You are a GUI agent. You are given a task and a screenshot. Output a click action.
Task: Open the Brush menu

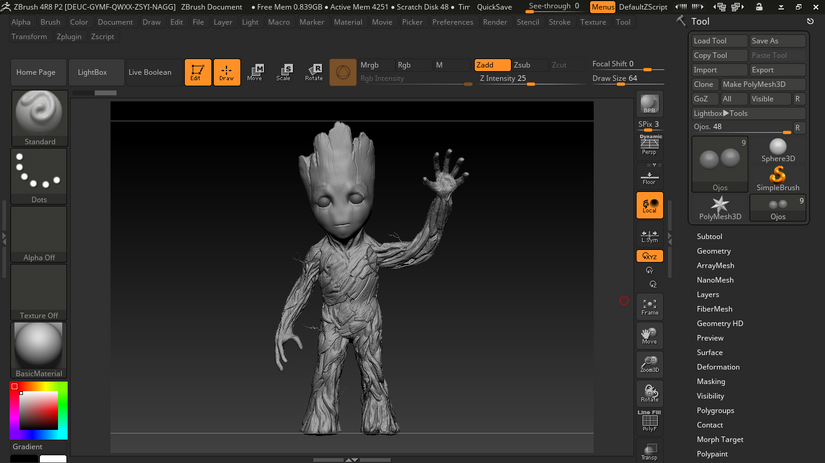tap(50, 22)
